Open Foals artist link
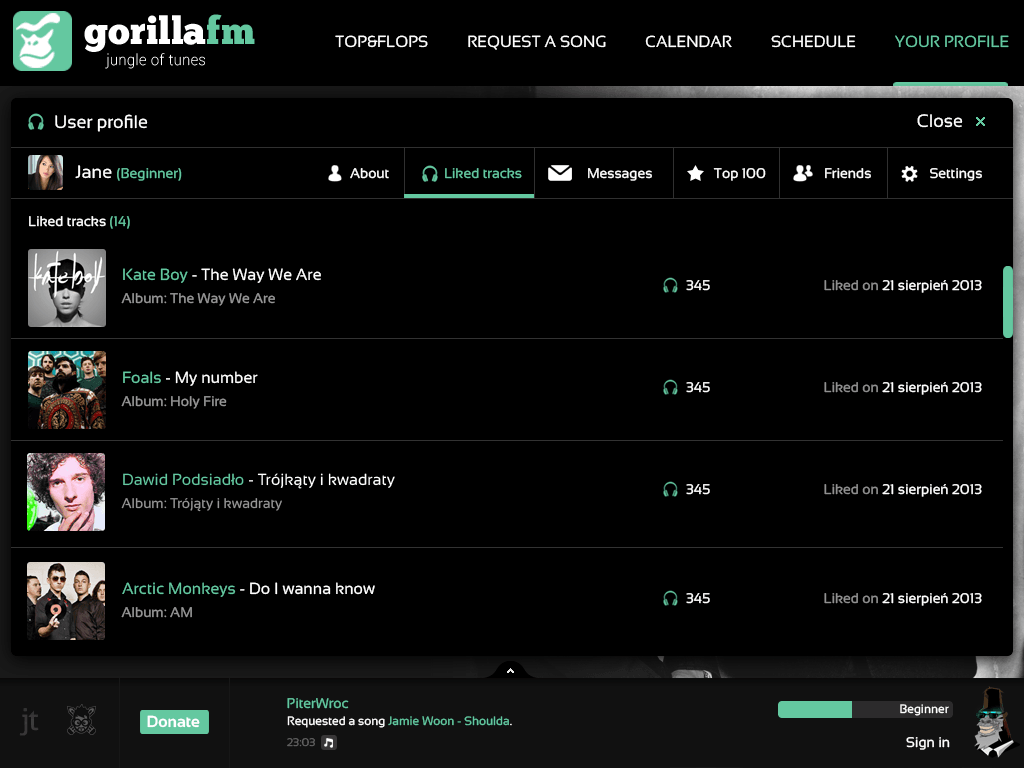This screenshot has width=1024, height=768. coord(142,377)
